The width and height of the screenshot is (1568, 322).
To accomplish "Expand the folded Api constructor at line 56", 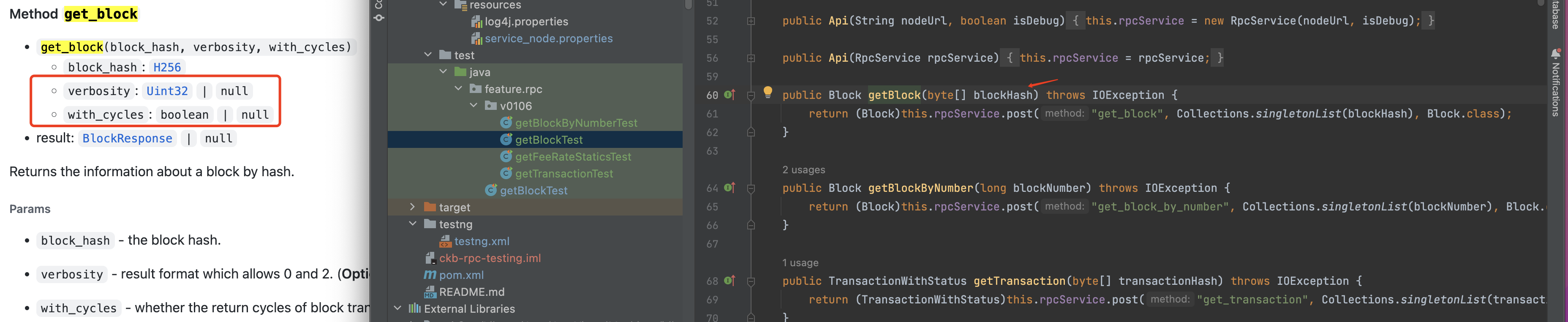I will click(751, 58).
